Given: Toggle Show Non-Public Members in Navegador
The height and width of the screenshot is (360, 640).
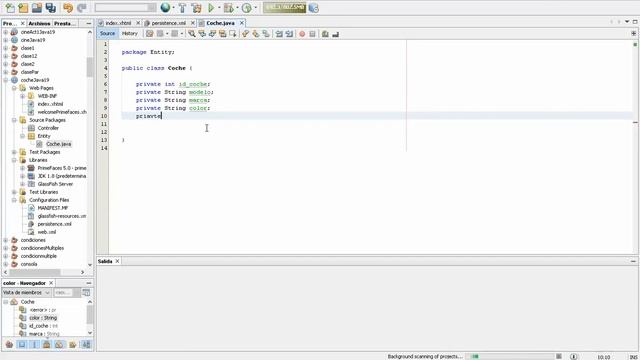Looking at the screenshot, I should pos(47,345).
